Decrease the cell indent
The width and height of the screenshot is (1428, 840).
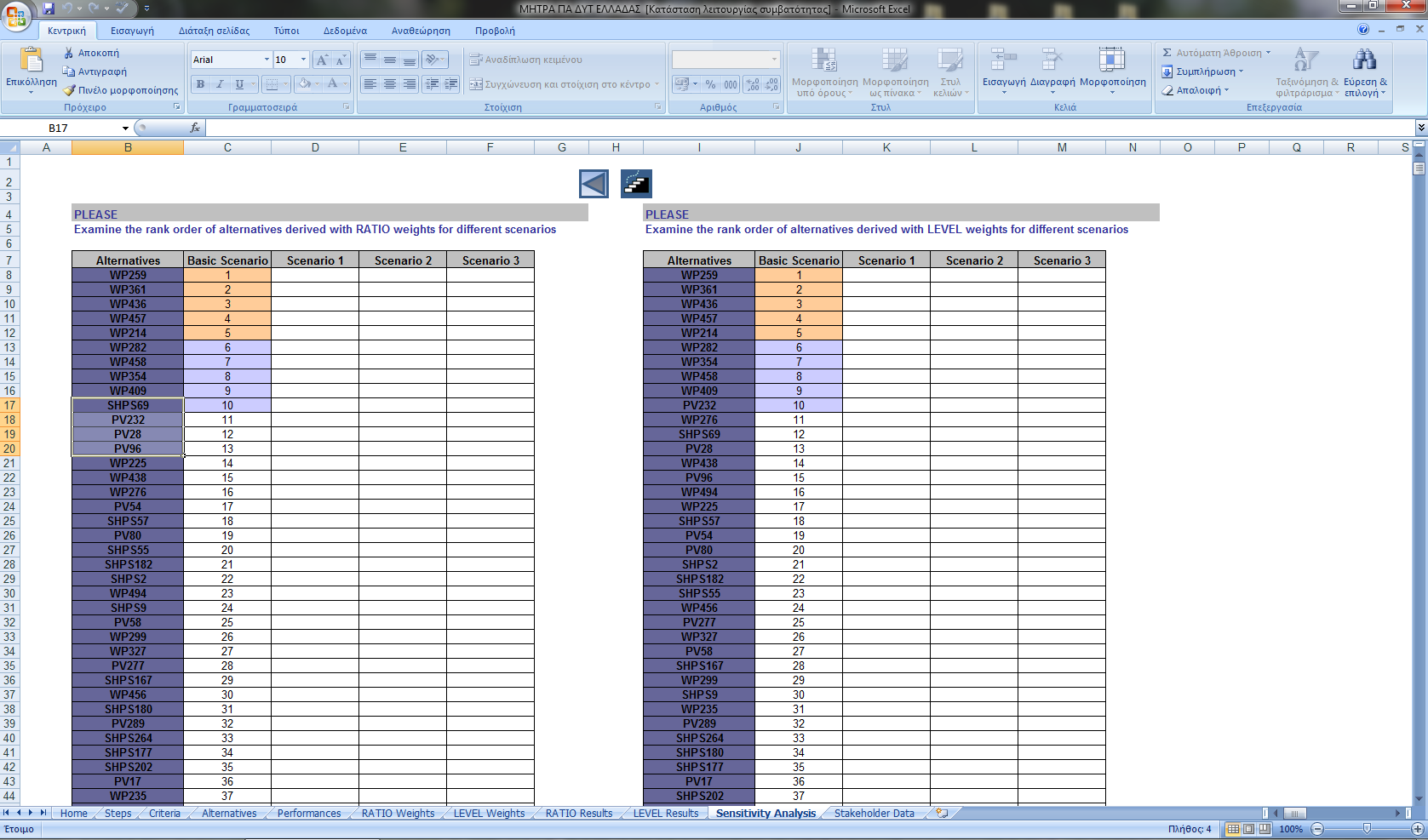(432, 83)
